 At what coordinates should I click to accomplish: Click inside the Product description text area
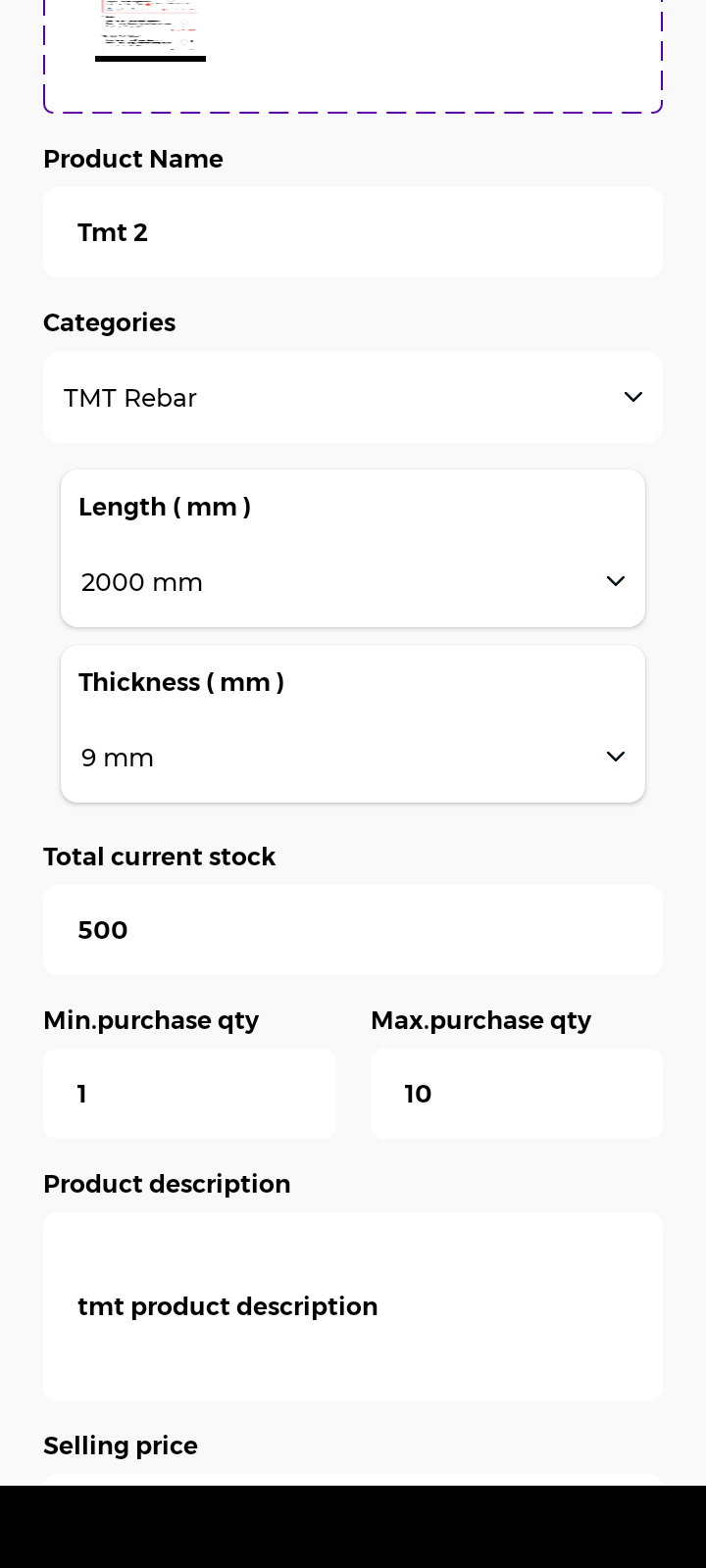(x=353, y=1306)
